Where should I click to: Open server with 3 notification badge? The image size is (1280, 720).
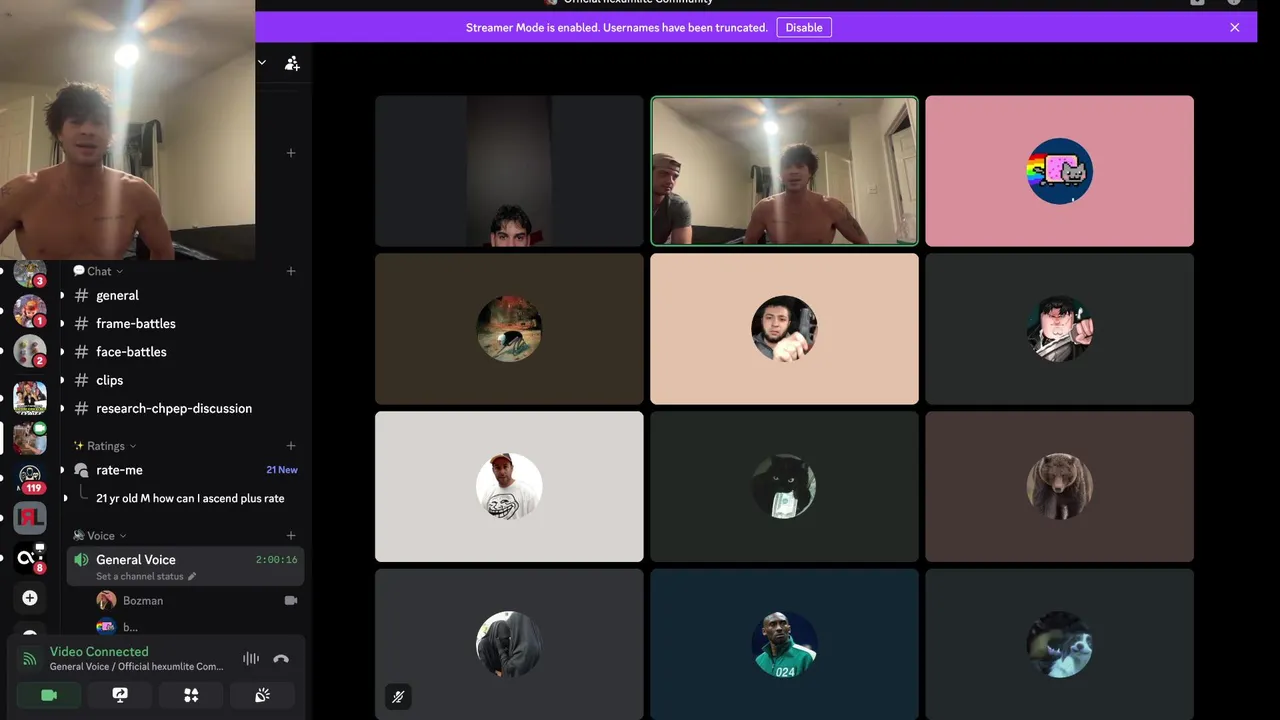tap(29, 272)
